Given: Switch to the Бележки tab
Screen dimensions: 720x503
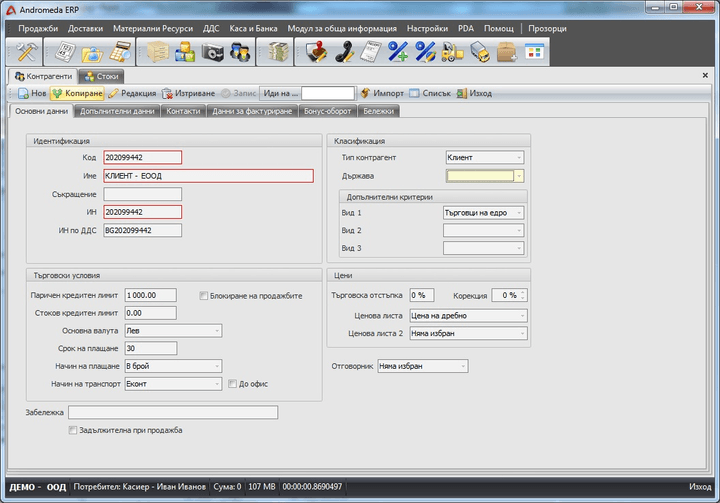Looking at the screenshot, I should click(378, 111).
